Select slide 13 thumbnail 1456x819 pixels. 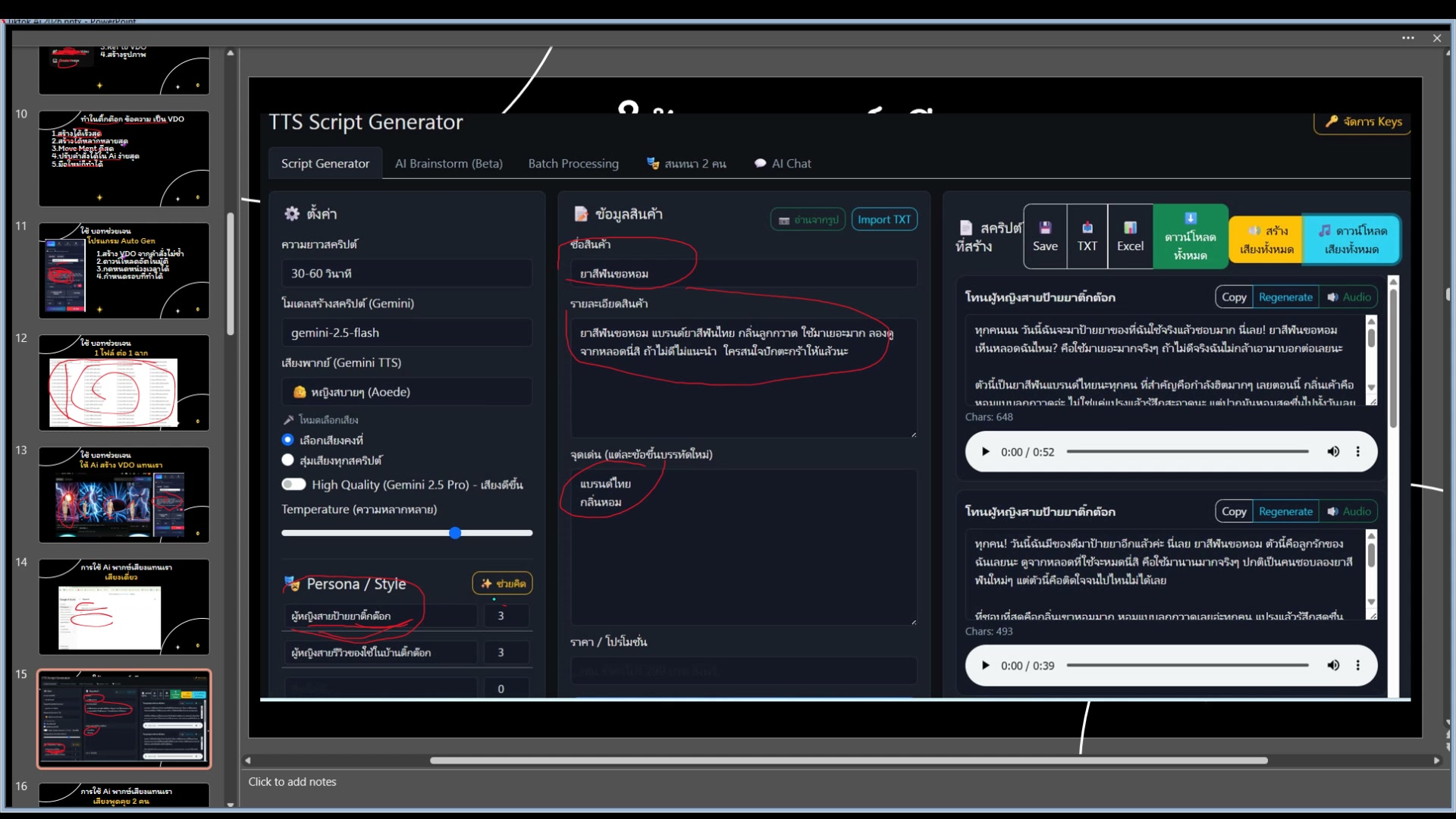click(124, 494)
